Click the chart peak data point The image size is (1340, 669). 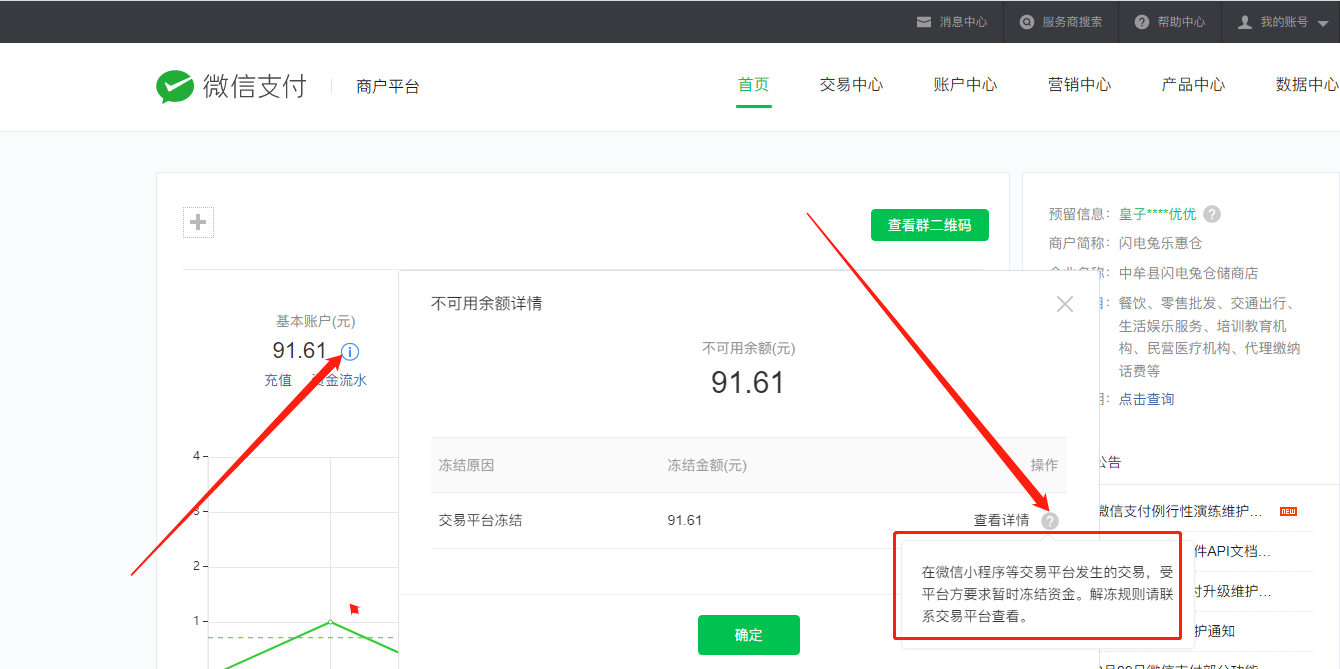tap(331, 622)
